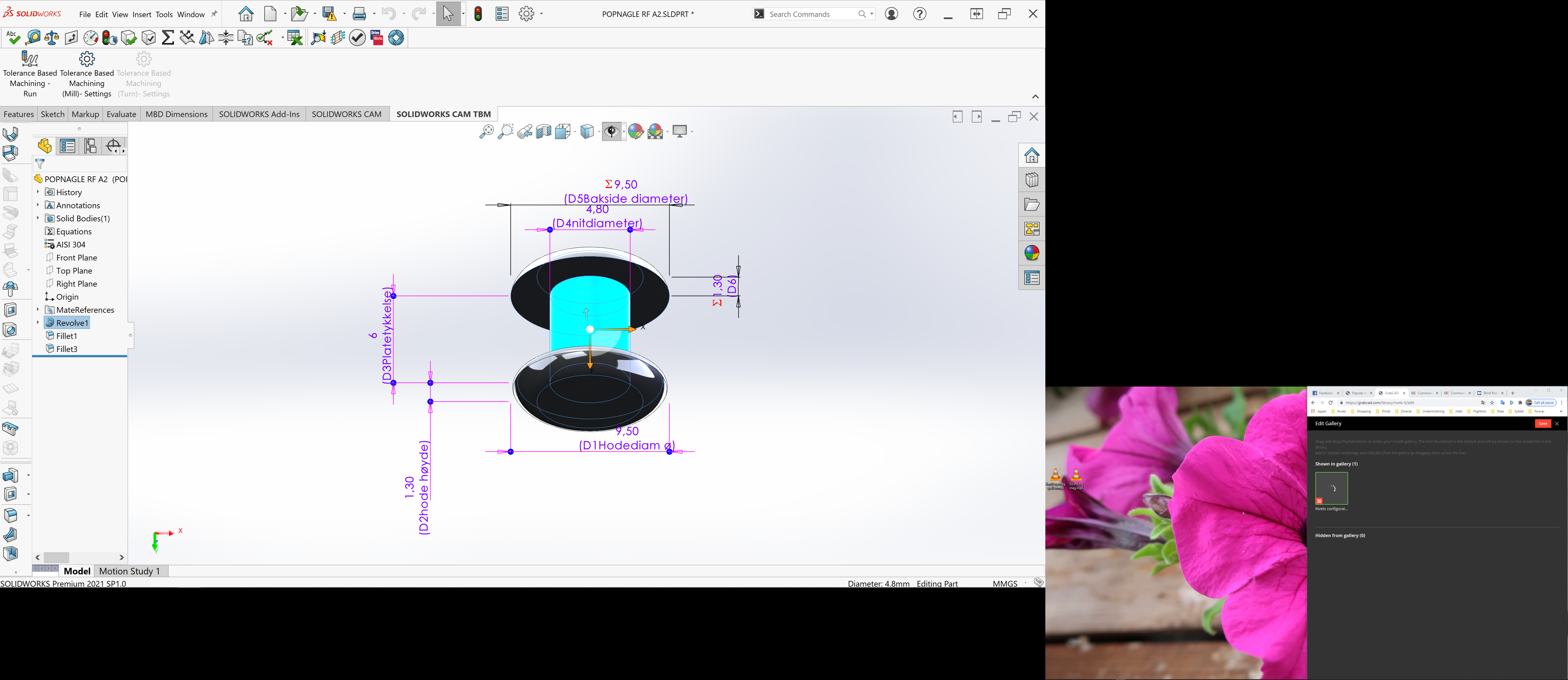This screenshot has height=680, width=1568.
Task: Select Top Plane in the feature tree
Action: [x=74, y=271]
